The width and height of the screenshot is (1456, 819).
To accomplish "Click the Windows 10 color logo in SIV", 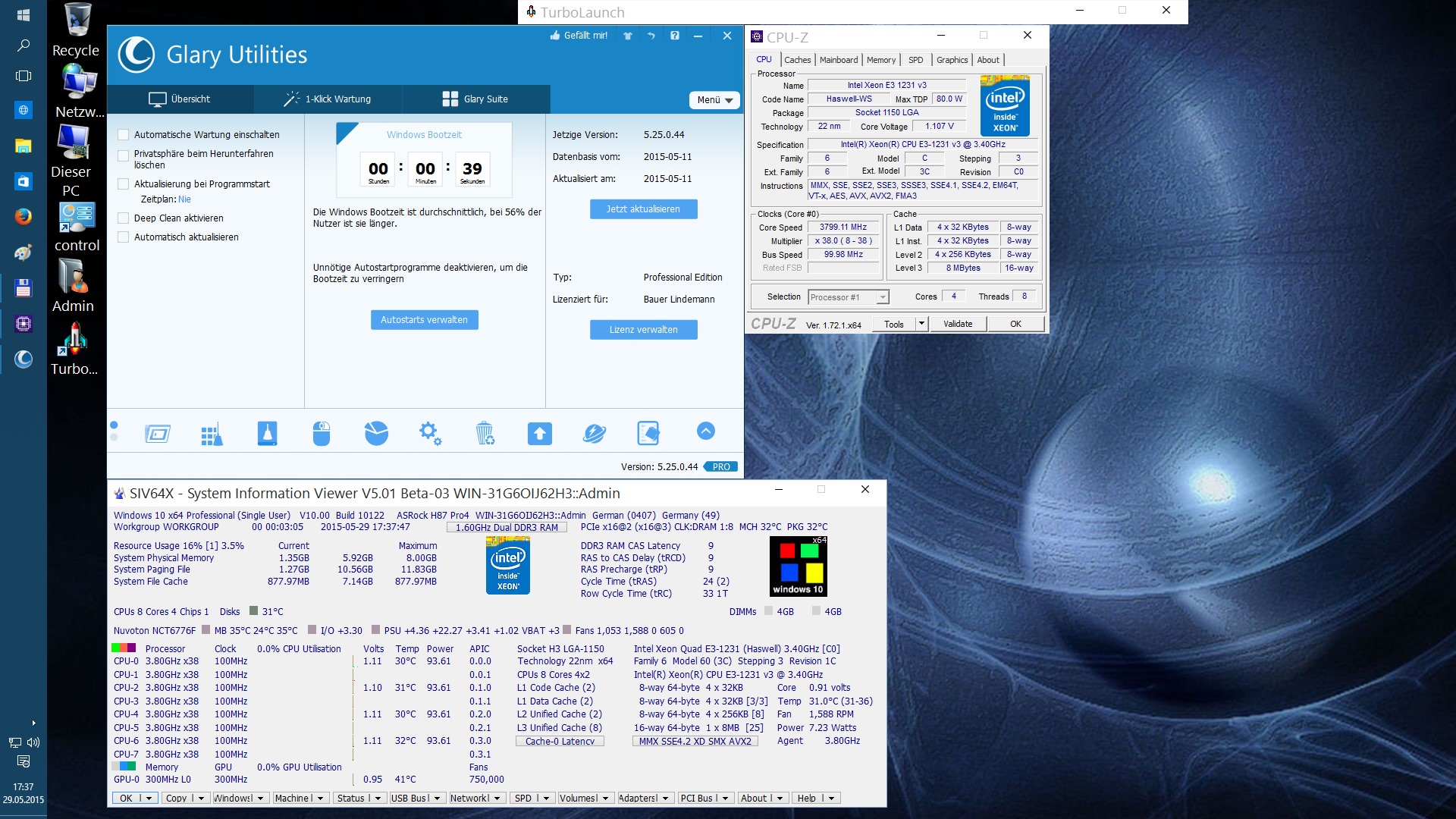I will (x=798, y=566).
